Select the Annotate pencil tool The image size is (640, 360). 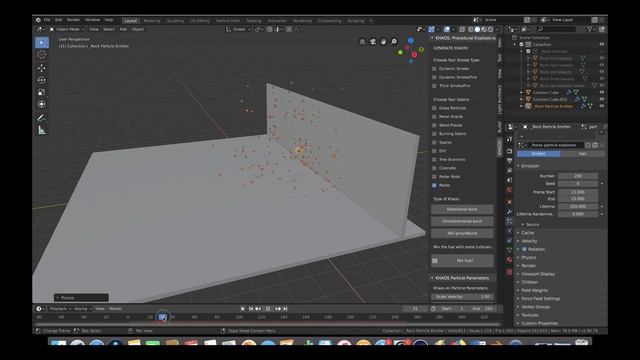coord(42,118)
